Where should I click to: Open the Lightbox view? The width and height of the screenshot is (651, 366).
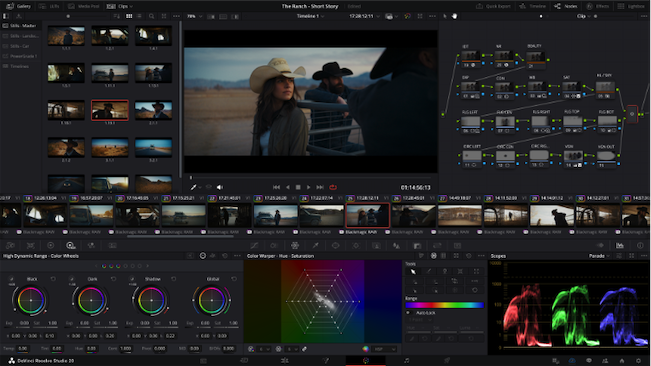pos(631,6)
